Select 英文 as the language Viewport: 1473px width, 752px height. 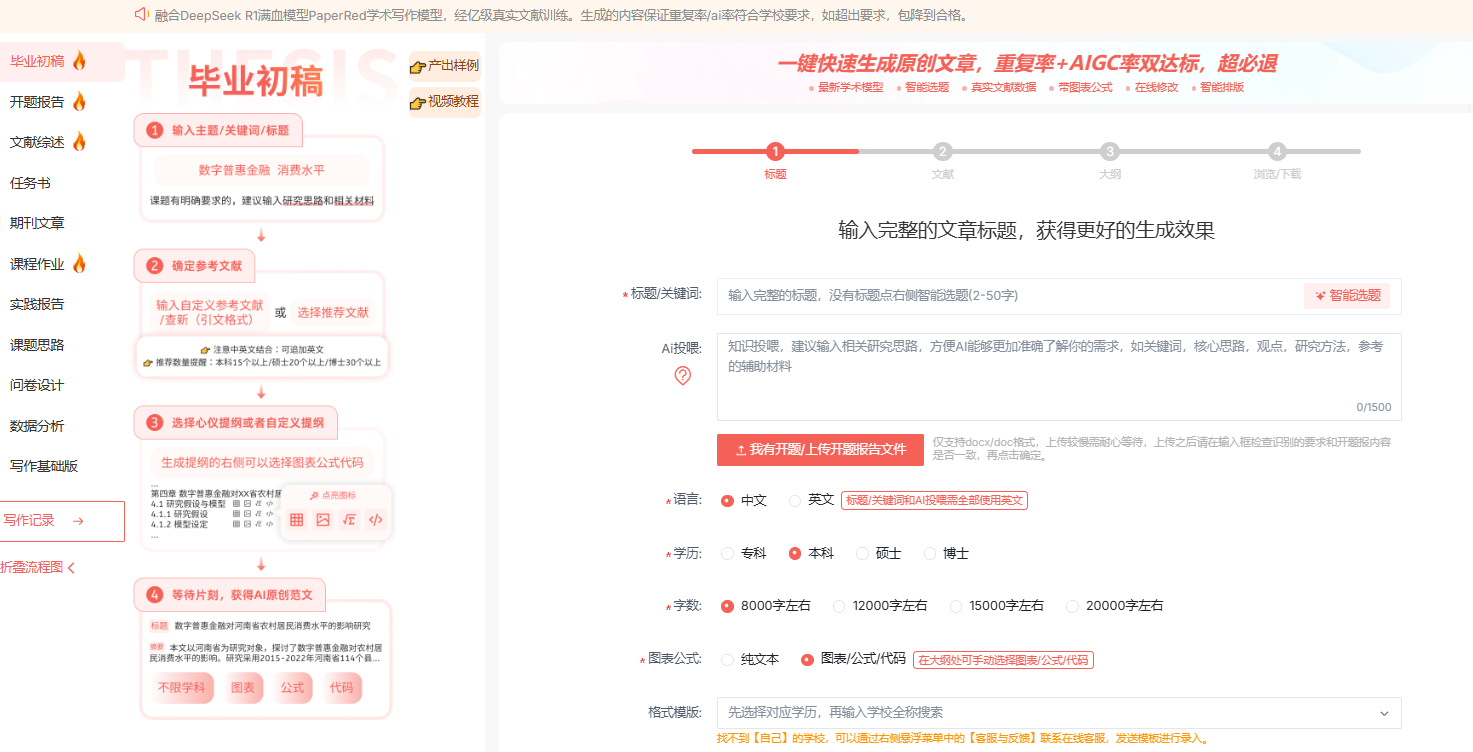click(x=796, y=500)
